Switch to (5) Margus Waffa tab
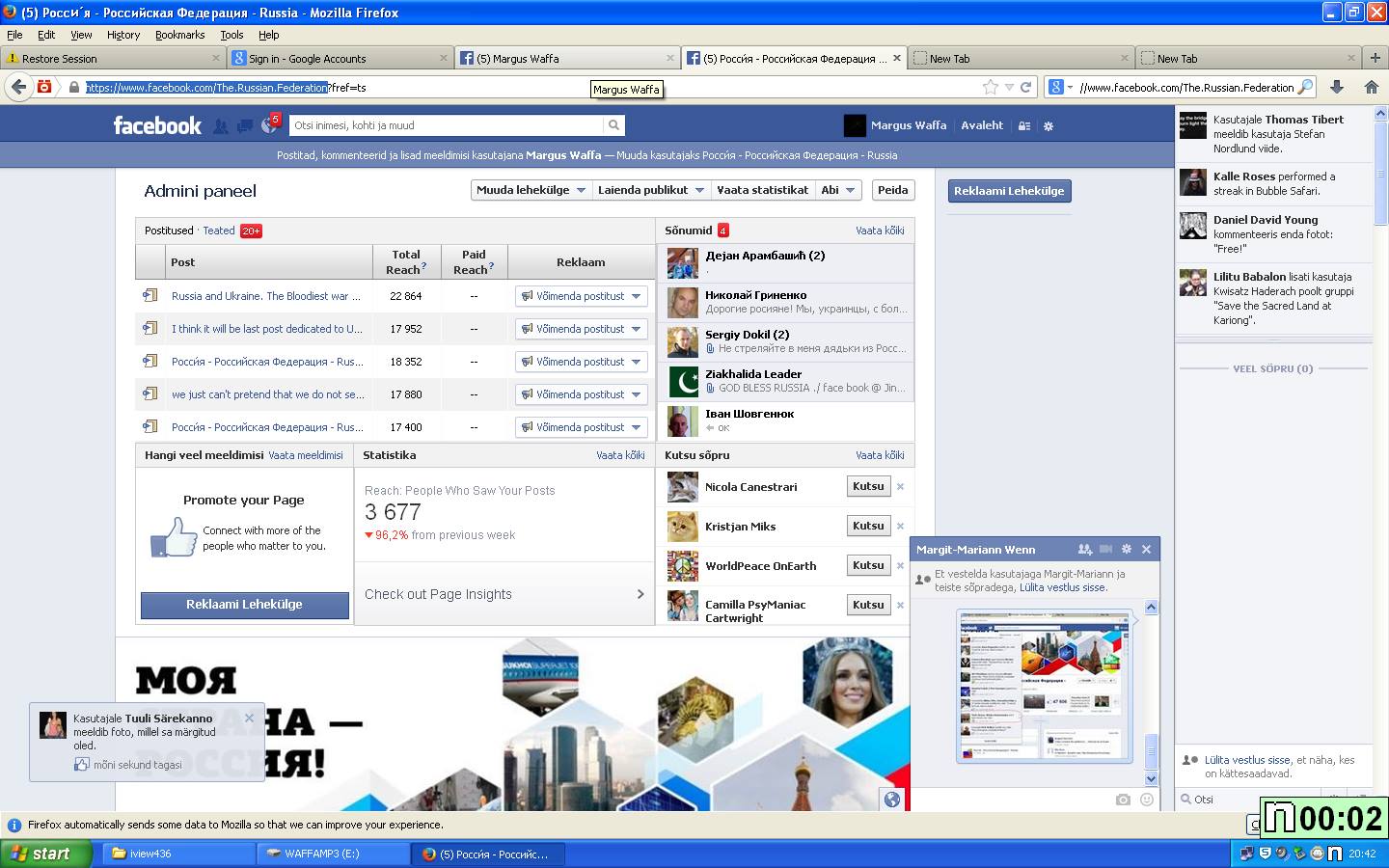The height and width of the screenshot is (868, 1389). (566, 58)
